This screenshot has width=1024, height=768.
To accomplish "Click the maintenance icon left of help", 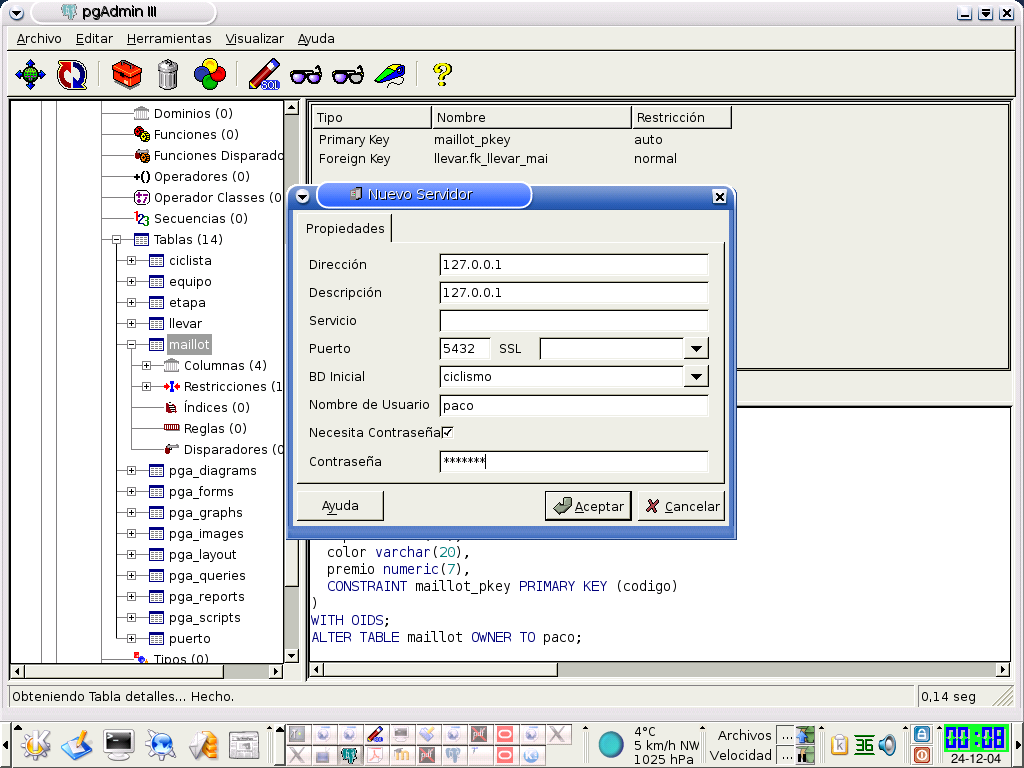I will (390, 74).
